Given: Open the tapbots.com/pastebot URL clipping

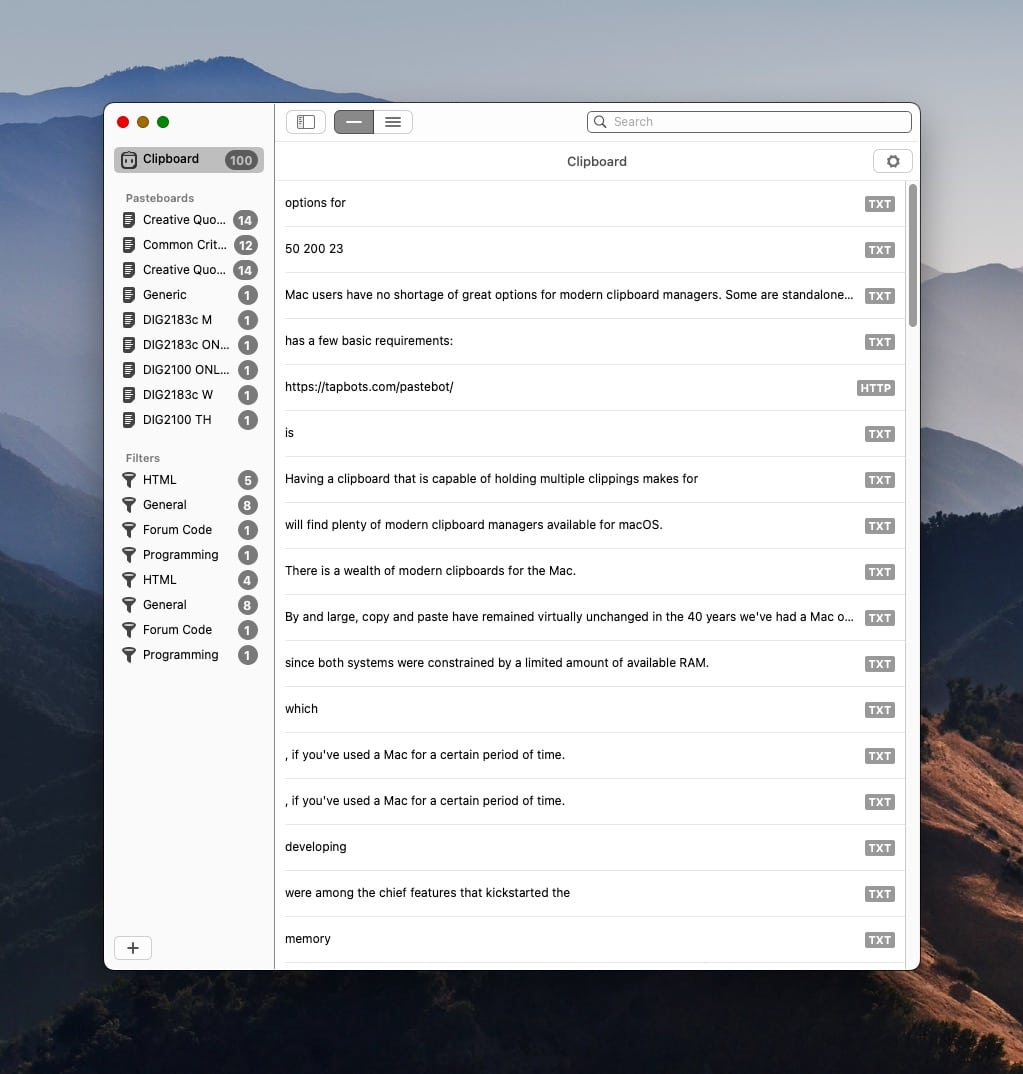Looking at the screenshot, I should 369,387.
